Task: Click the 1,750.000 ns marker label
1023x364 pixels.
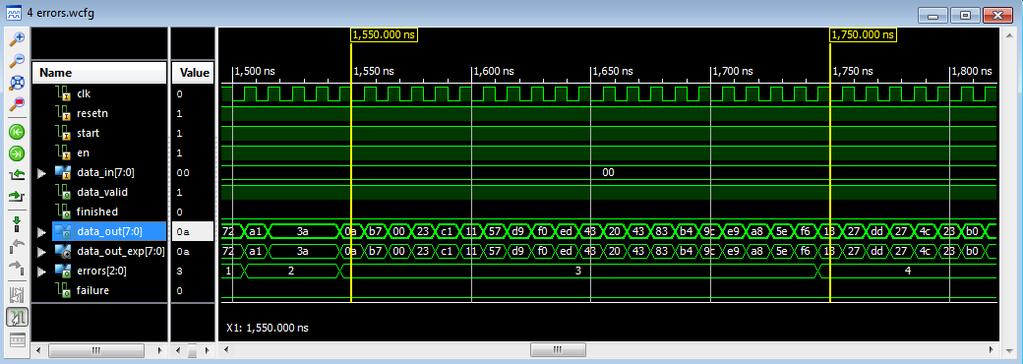Action: coord(862,35)
